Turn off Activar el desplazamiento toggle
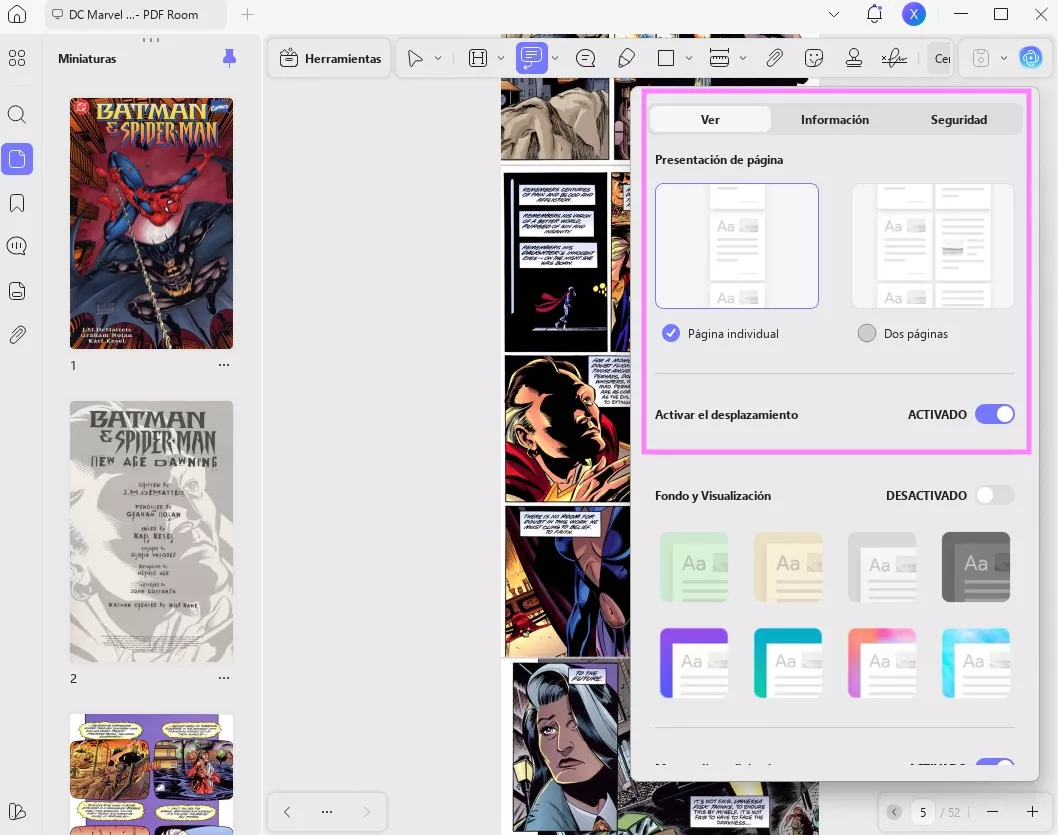The height and width of the screenshot is (835, 1058). [994, 414]
